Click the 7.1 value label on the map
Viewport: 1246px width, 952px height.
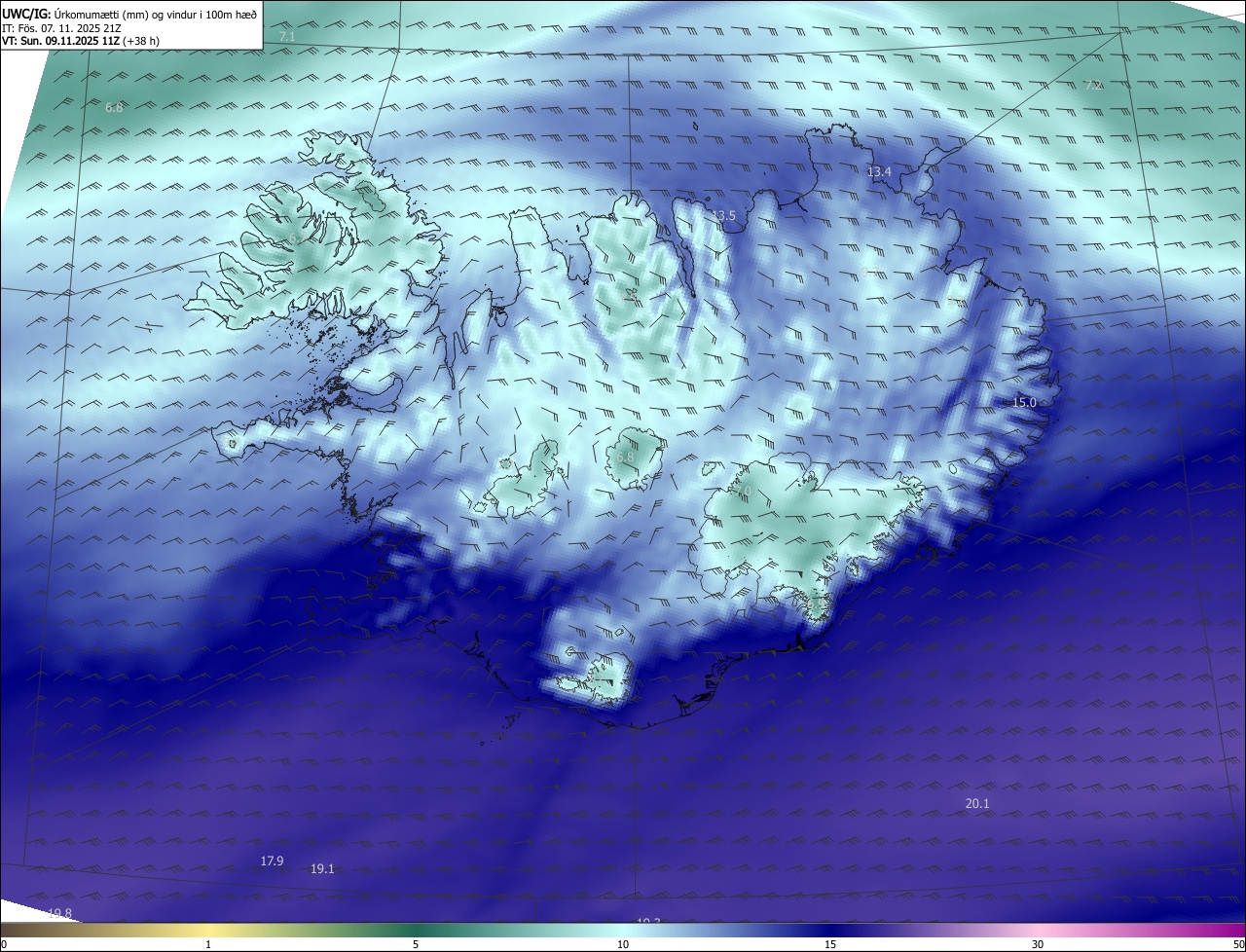[x=286, y=36]
